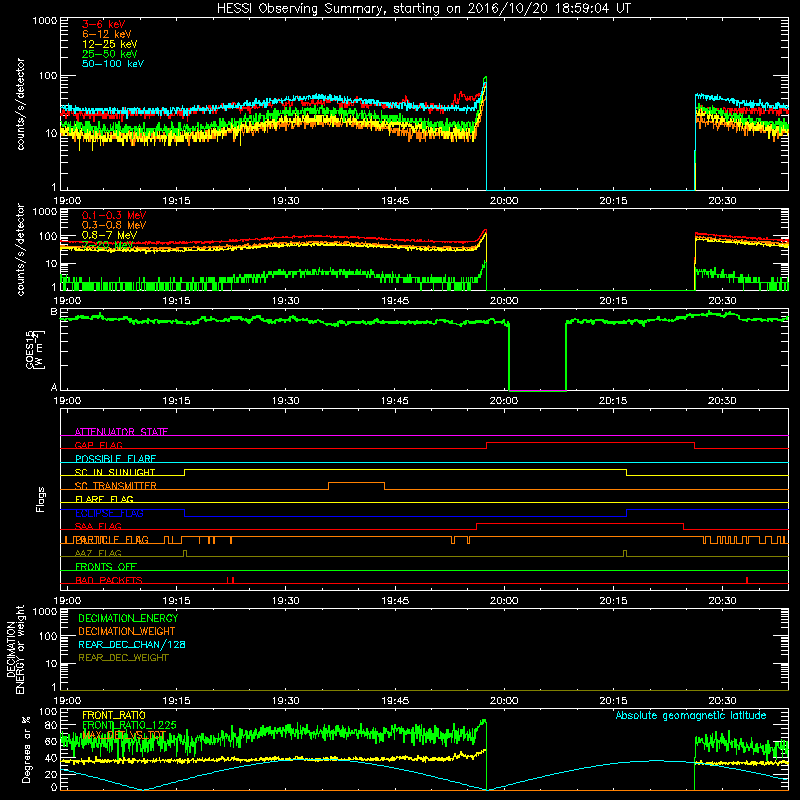This screenshot has height=800, width=800.
Task: Select the PARTICLE_FLAG label
Action: pos(112,540)
